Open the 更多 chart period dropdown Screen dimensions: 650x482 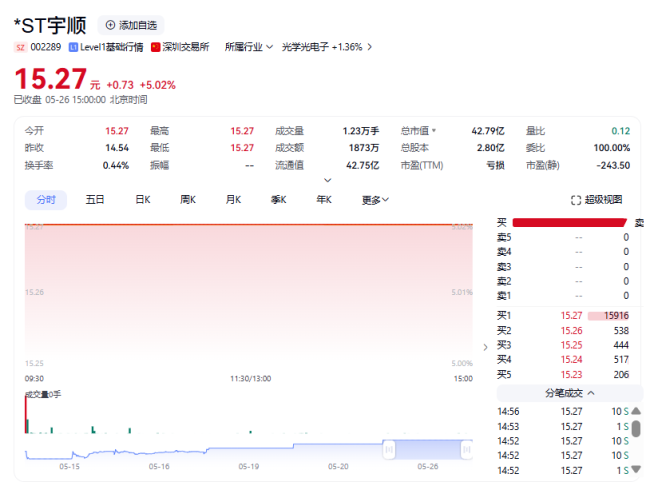tap(375, 200)
